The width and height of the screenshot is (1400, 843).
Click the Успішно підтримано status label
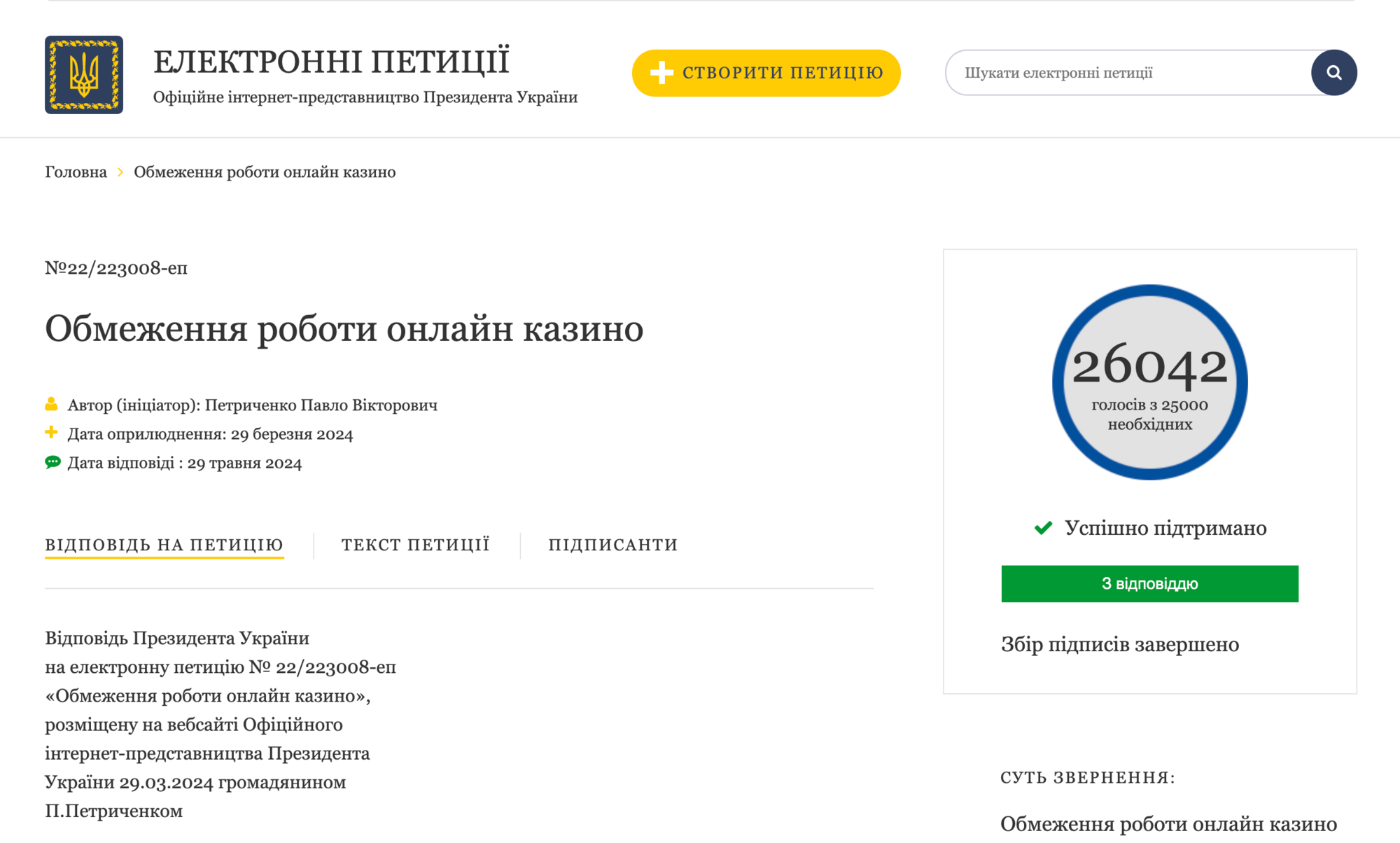[x=1166, y=528]
